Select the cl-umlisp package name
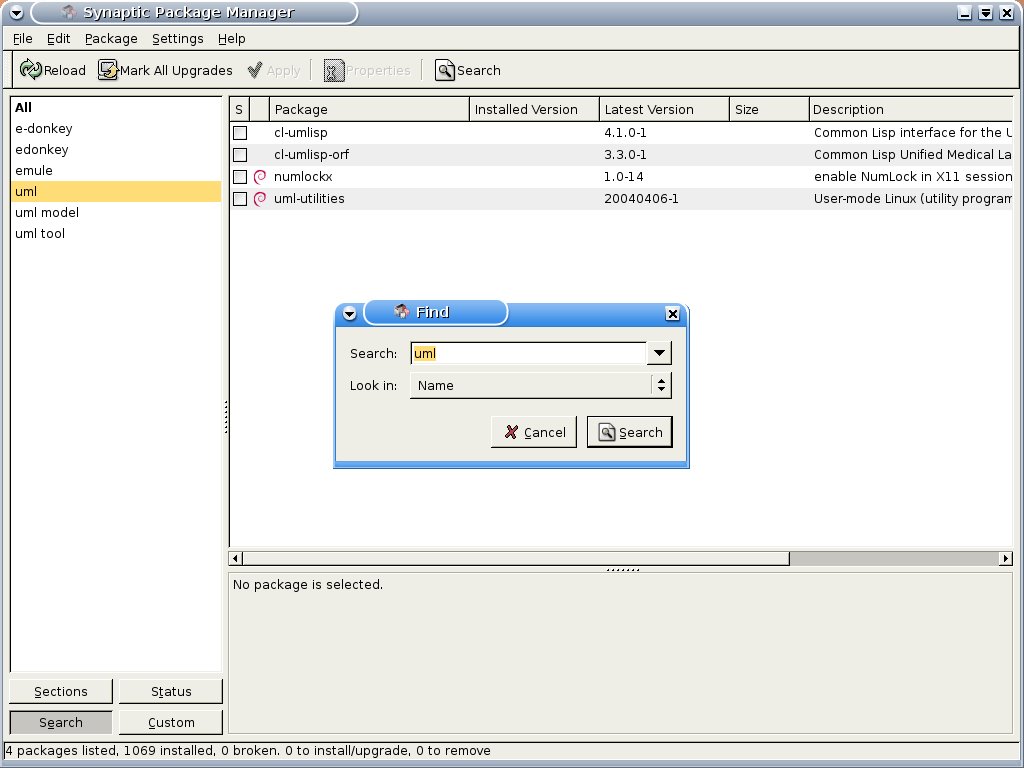Screen dimensions: 1024x768 tap(300, 133)
